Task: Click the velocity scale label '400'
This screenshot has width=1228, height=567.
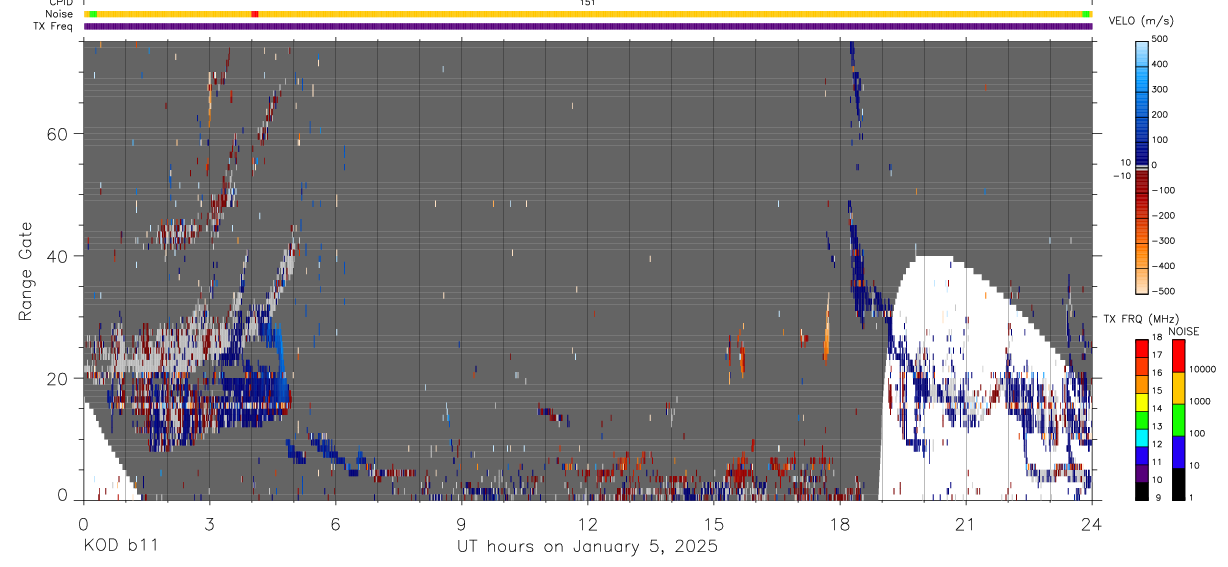Action: [1161, 64]
